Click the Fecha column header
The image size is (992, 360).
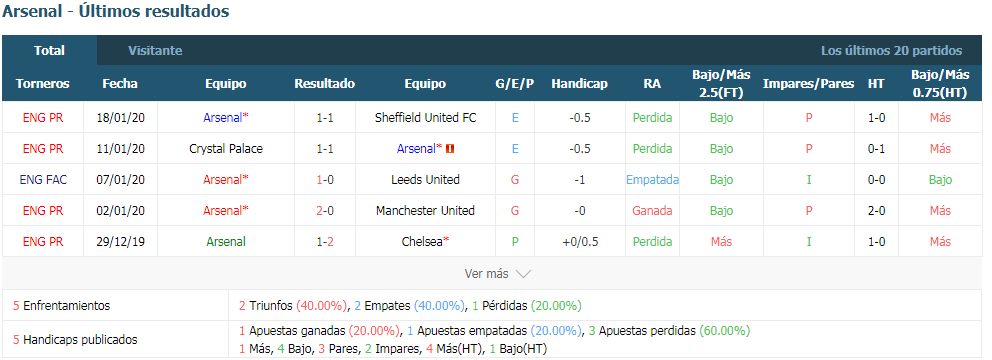point(120,84)
